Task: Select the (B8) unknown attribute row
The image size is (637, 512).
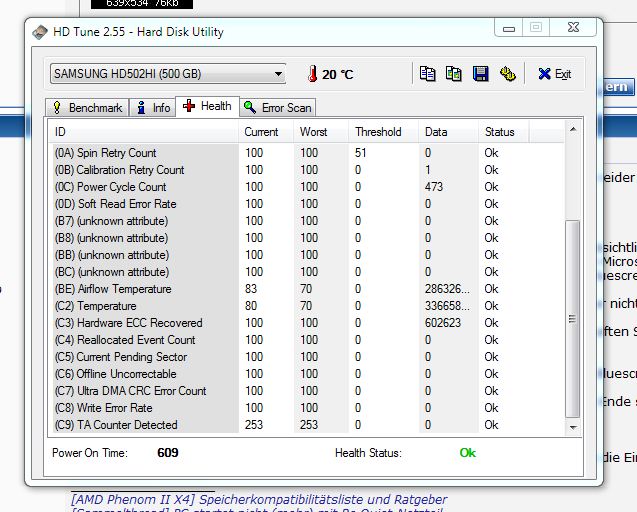Action: [307, 238]
